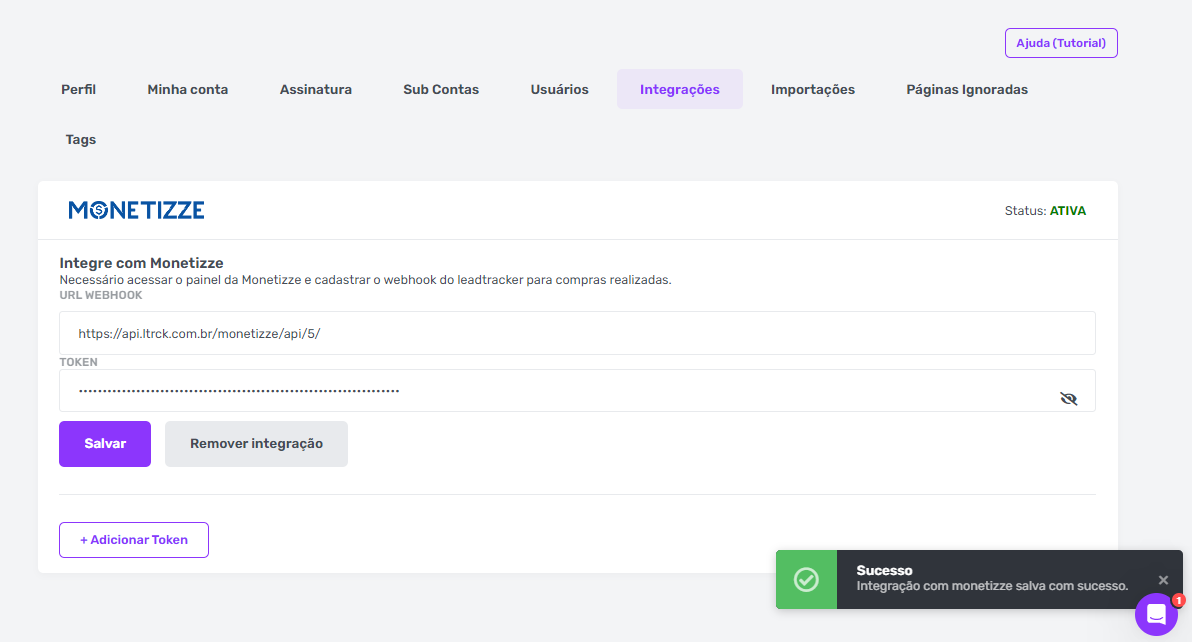
Task: Open the Tags tab
Action: click(x=81, y=140)
